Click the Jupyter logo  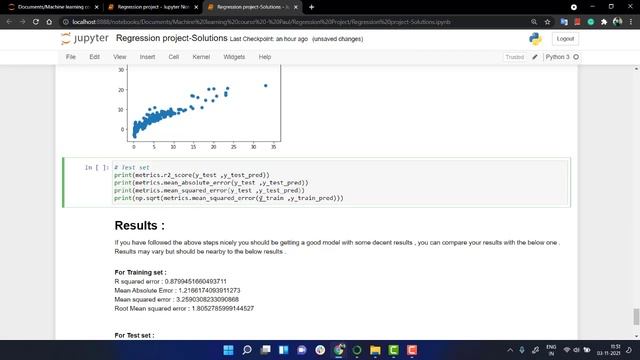[x=85, y=38]
